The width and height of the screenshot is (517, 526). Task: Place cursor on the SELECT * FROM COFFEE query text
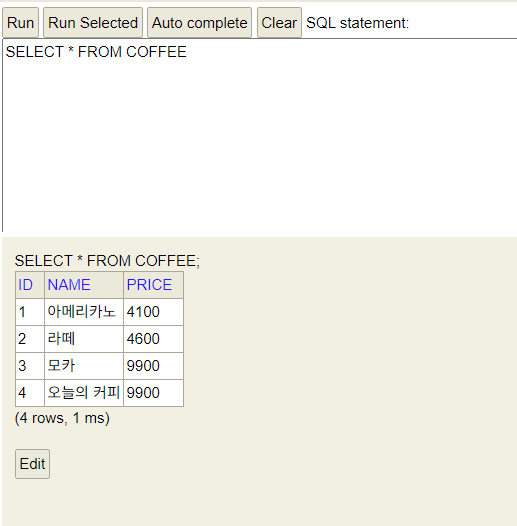click(96, 52)
